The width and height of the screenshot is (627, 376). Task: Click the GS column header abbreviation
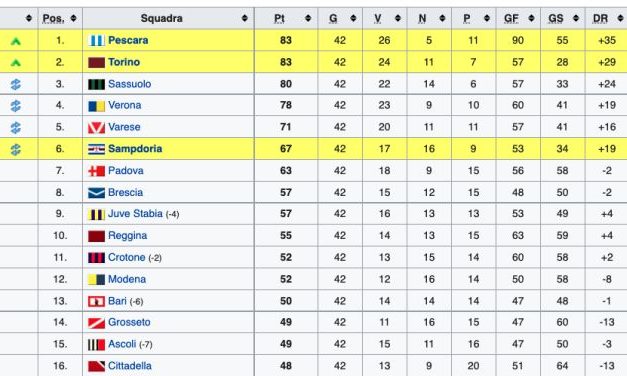[556, 18]
